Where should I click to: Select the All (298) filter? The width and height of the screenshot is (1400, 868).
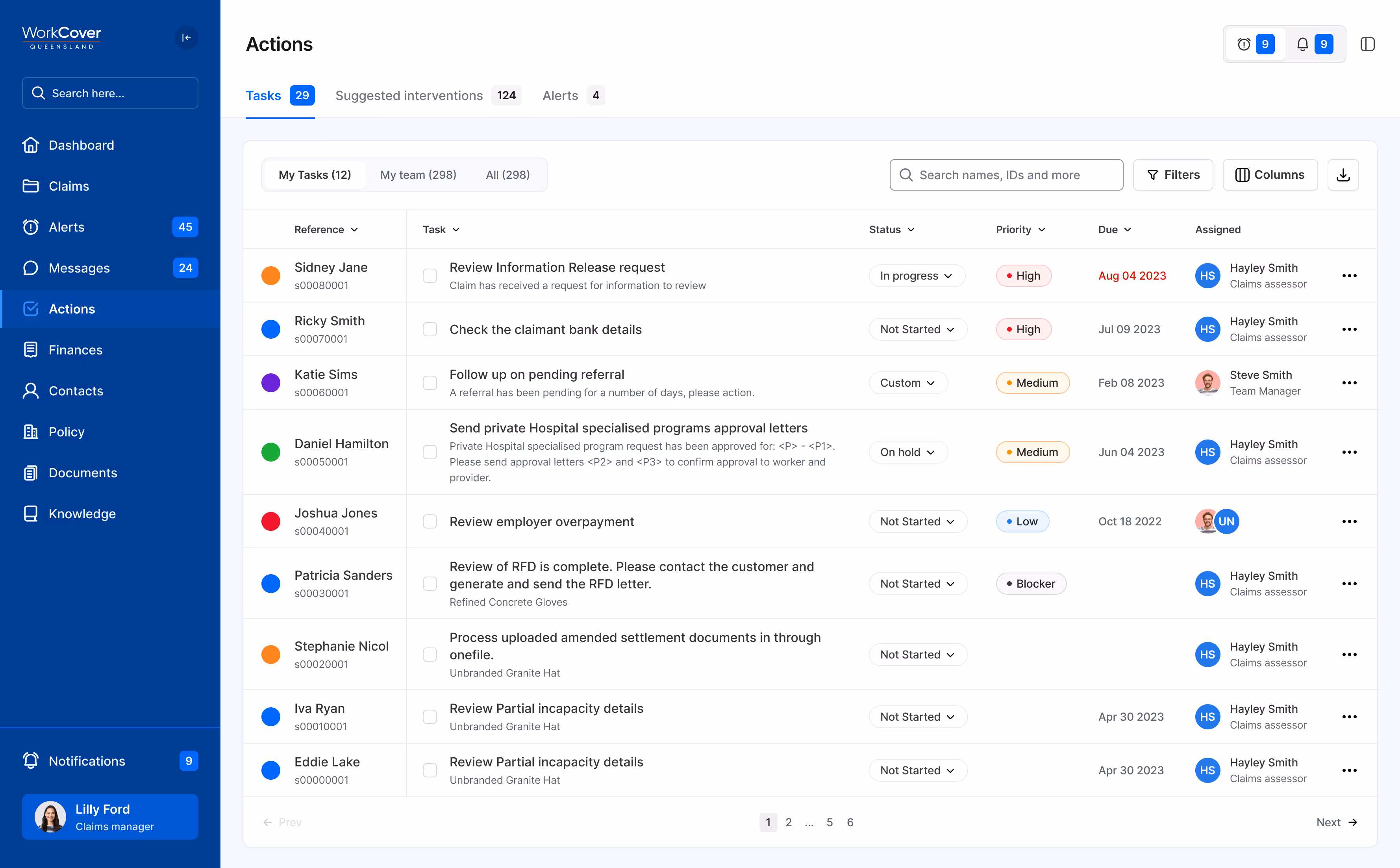tap(508, 174)
